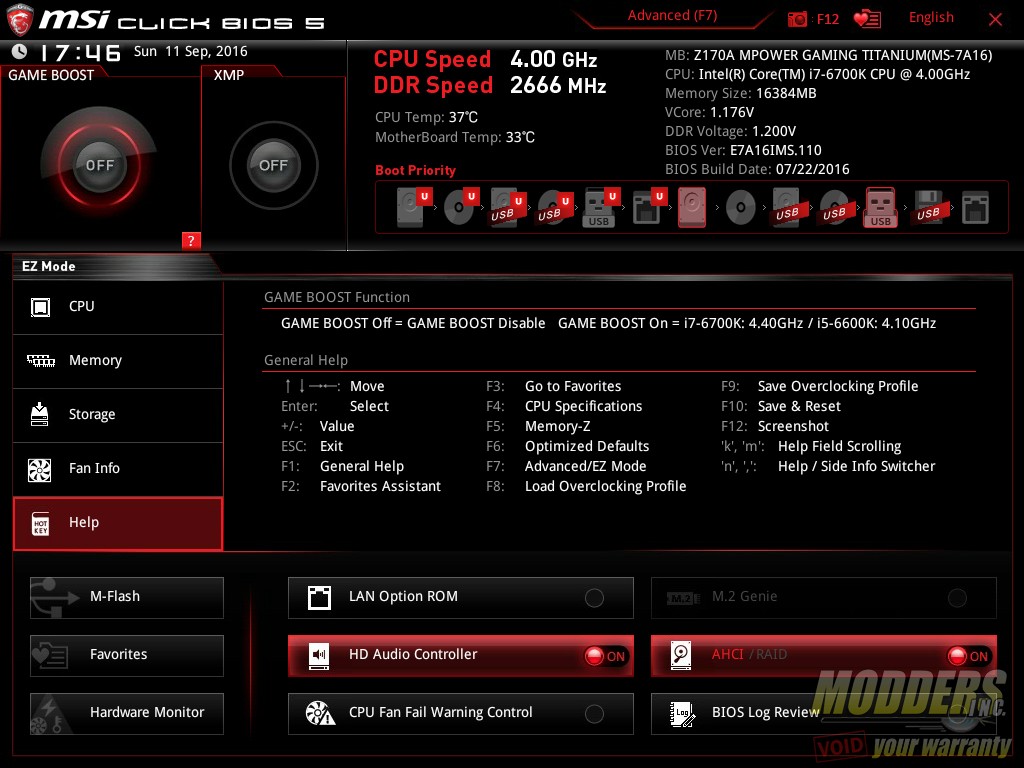This screenshot has width=1024, height=768.
Task: Click the BIOS Ver E7A16IMS.110 line
Action: point(743,150)
